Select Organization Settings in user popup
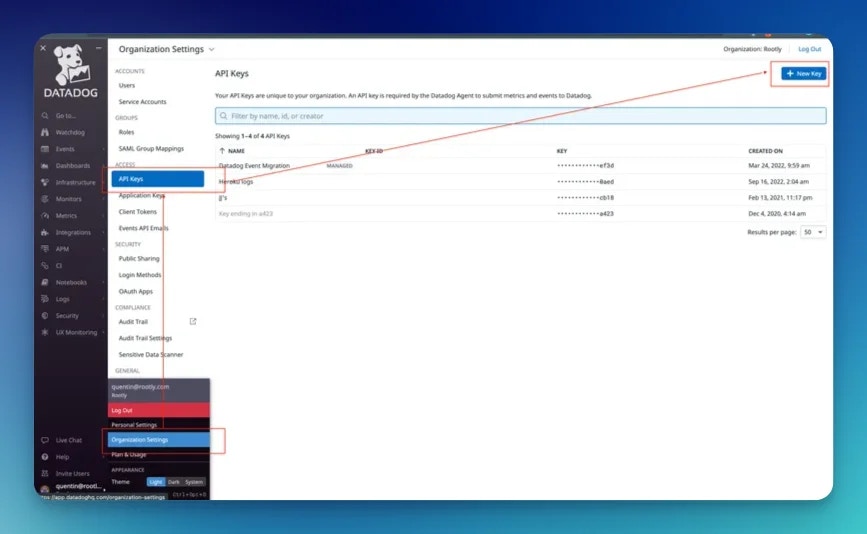Screen dimensions: 867x534 [x=159, y=439]
